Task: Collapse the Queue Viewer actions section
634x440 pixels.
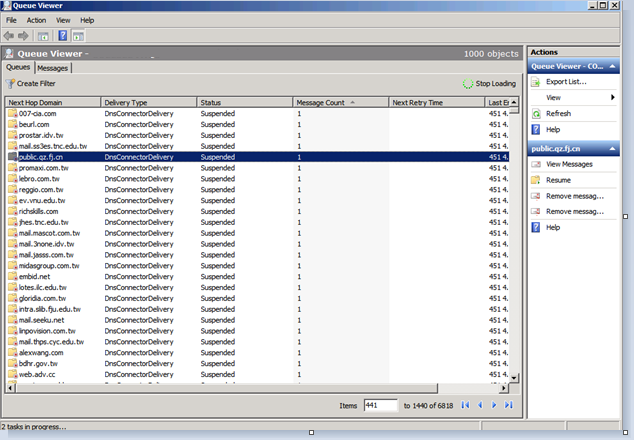Action: (613, 66)
